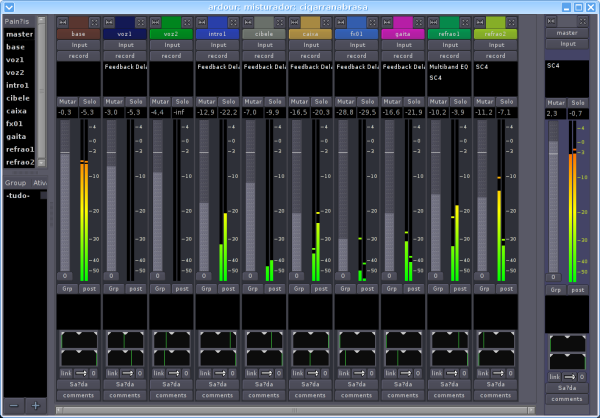Click the gaita track name button

click(x=403, y=34)
